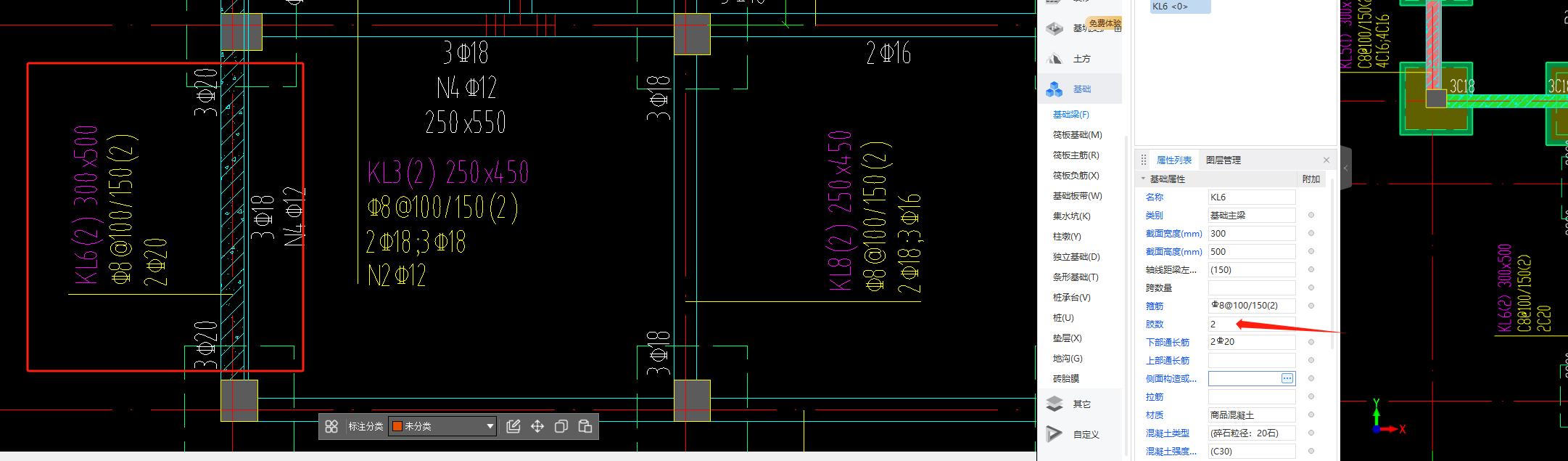Click the 免费体验 badge

pyautogui.click(x=1104, y=24)
